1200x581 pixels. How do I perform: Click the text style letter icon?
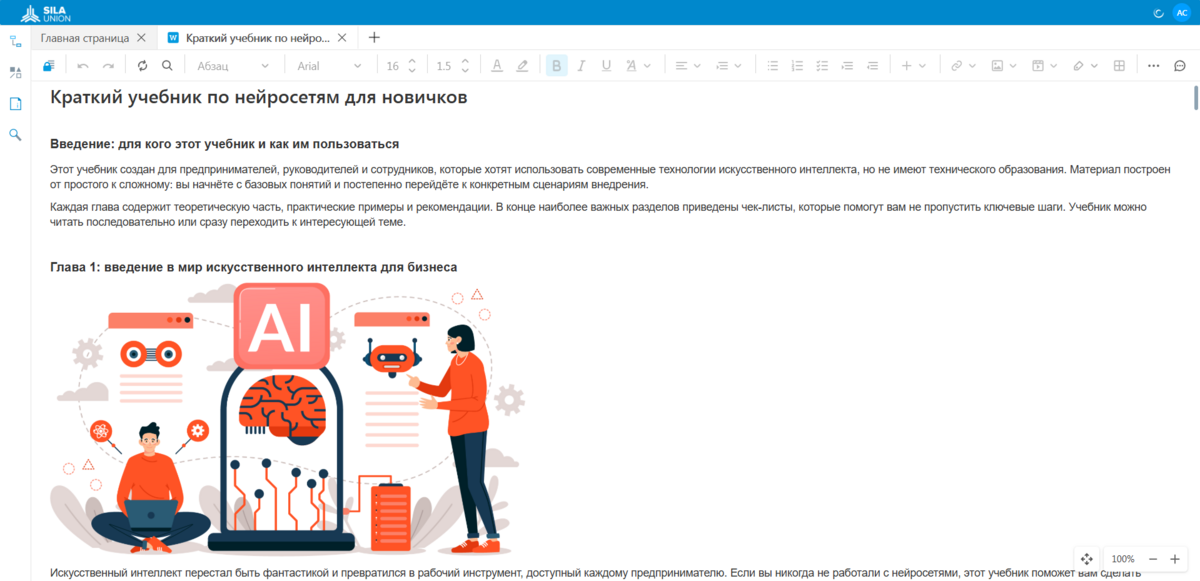click(x=631, y=66)
